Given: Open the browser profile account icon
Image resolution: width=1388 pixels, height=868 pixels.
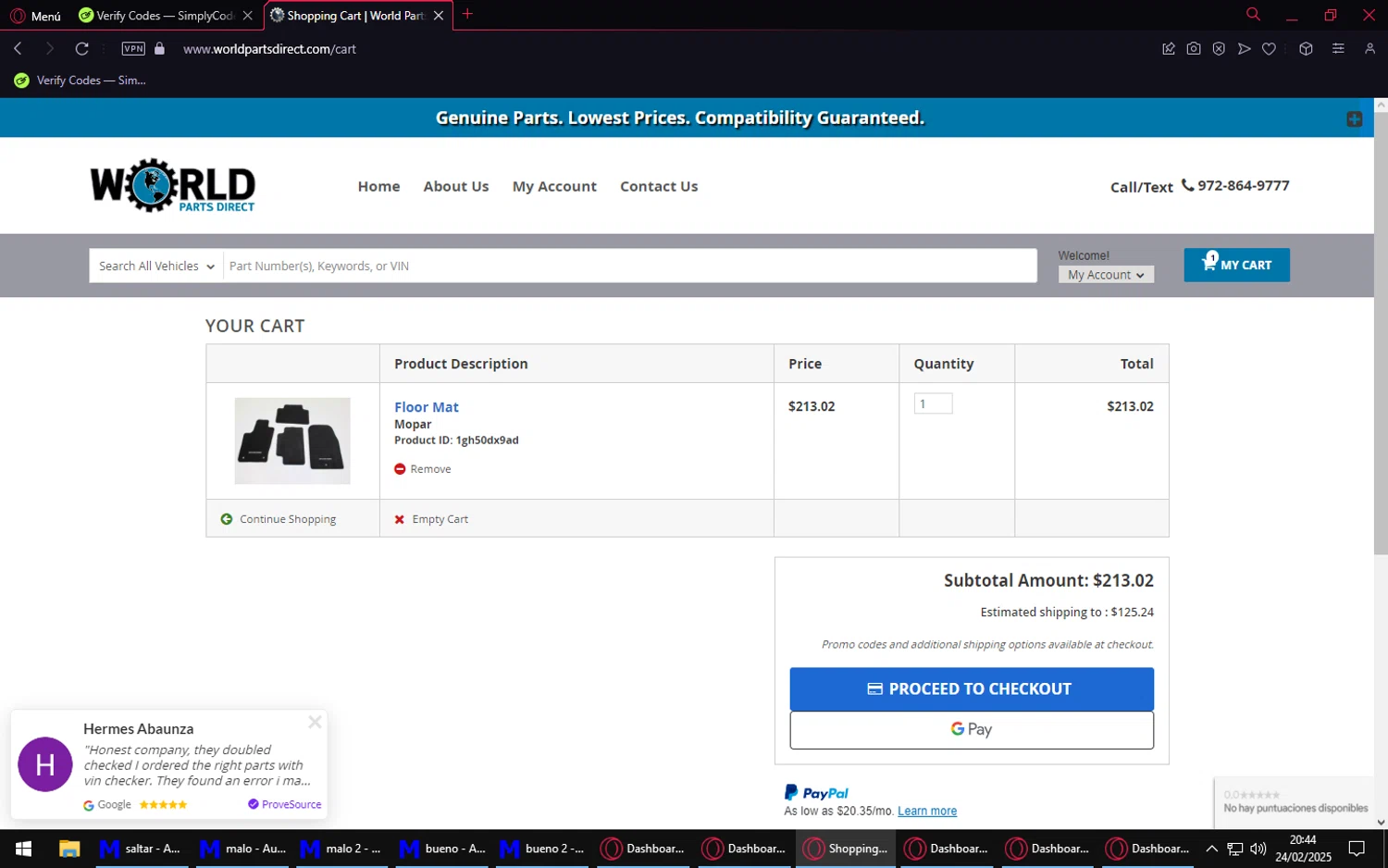Looking at the screenshot, I should 1369,48.
